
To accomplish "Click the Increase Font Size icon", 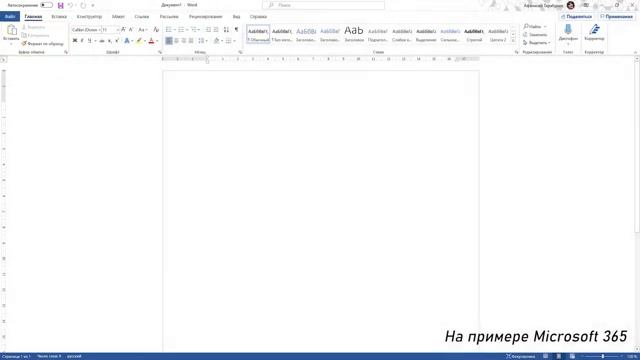I will point(123,30).
